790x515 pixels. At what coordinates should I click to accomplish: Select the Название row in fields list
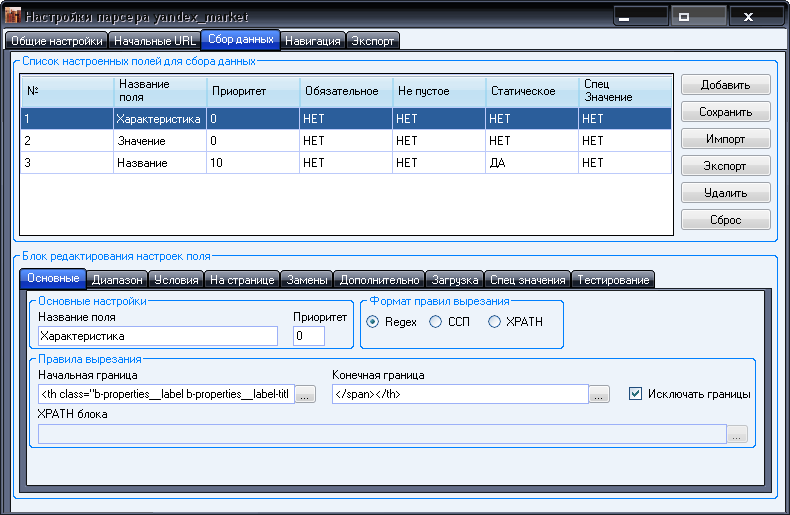pyautogui.click(x=140, y=163)
